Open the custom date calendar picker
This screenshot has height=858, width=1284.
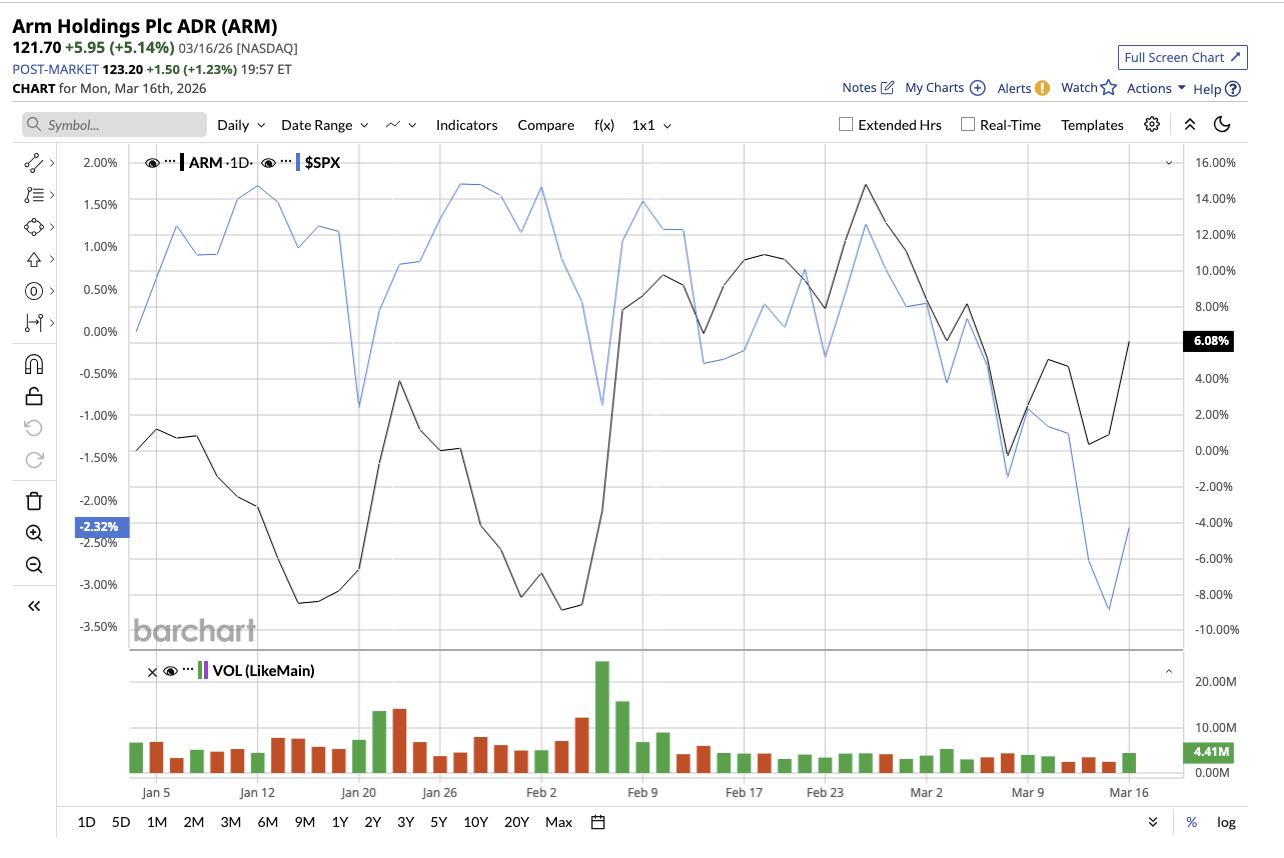598,822
